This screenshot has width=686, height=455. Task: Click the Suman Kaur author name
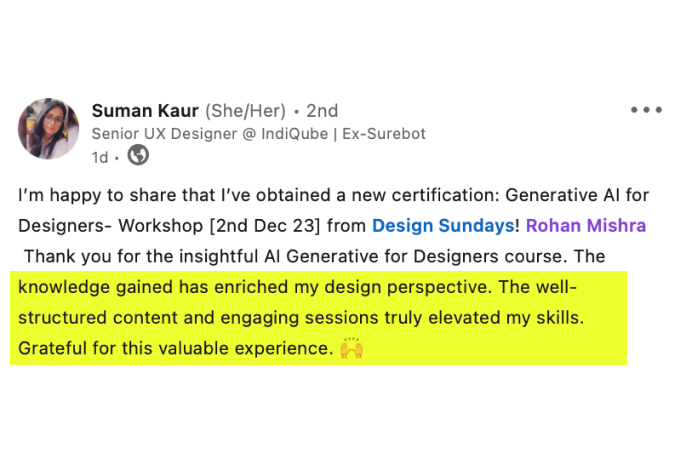pyautogui.click(x=146, y=110)
